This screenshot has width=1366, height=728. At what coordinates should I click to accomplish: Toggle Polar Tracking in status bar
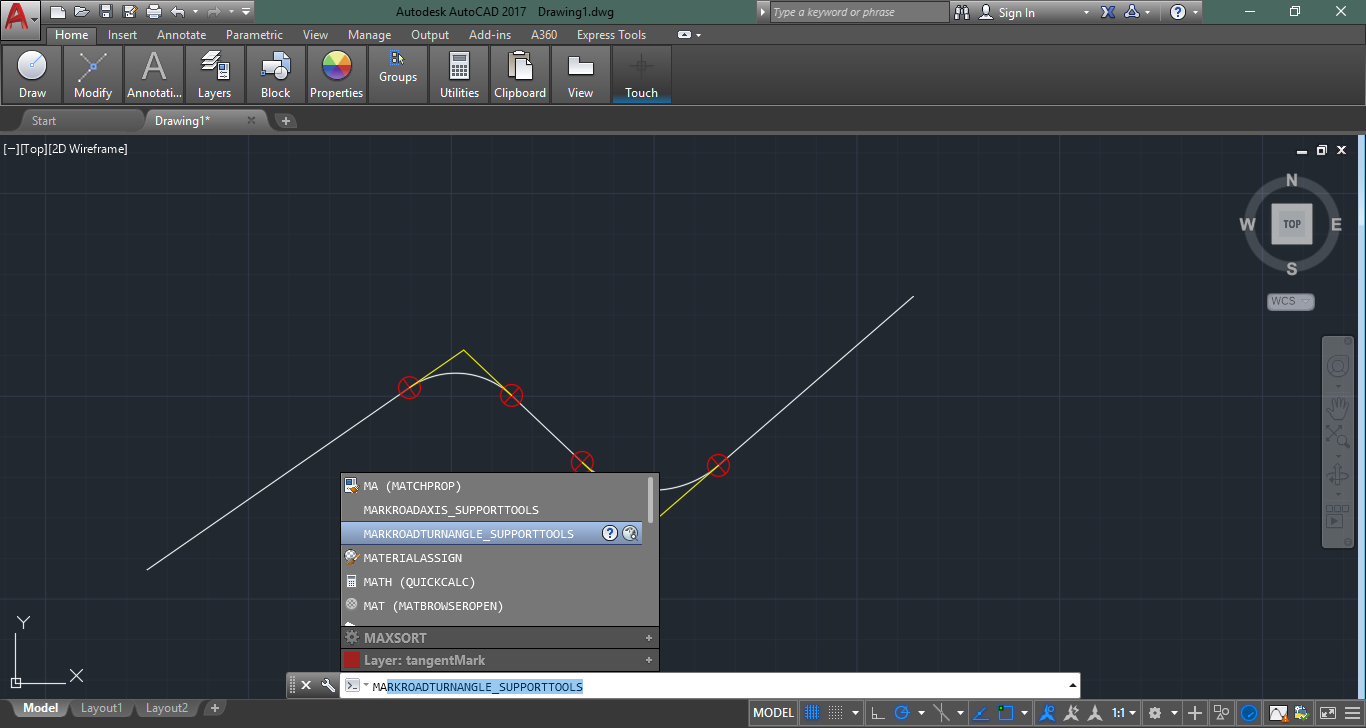coord(901,713)
